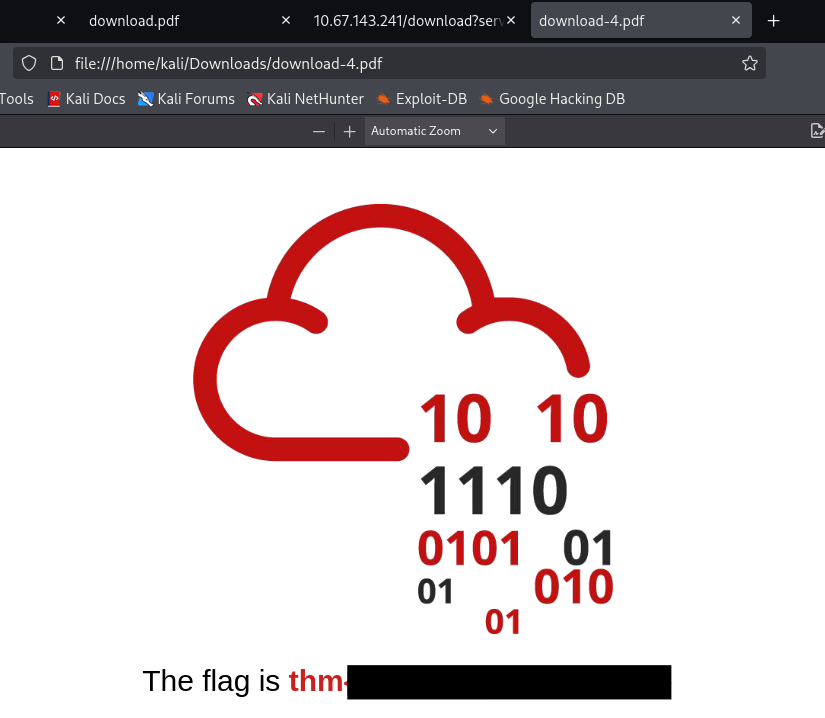Select the download-4.pdf tab
825x718 pixels.
click(x=620, y=20)
